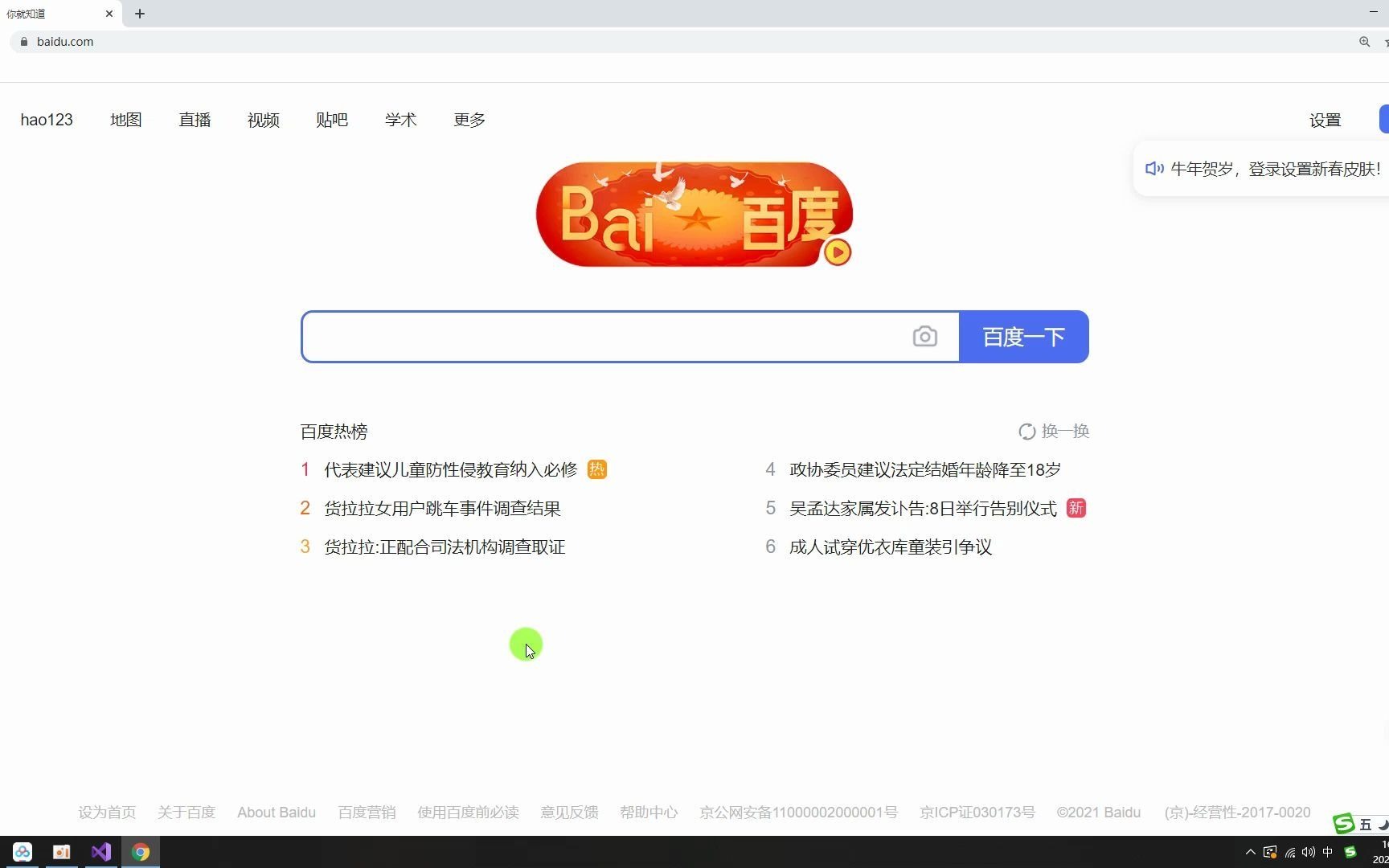The image size is (1389, 868).
Task: Open 学术 navigation link
Action: pos(400,120)
